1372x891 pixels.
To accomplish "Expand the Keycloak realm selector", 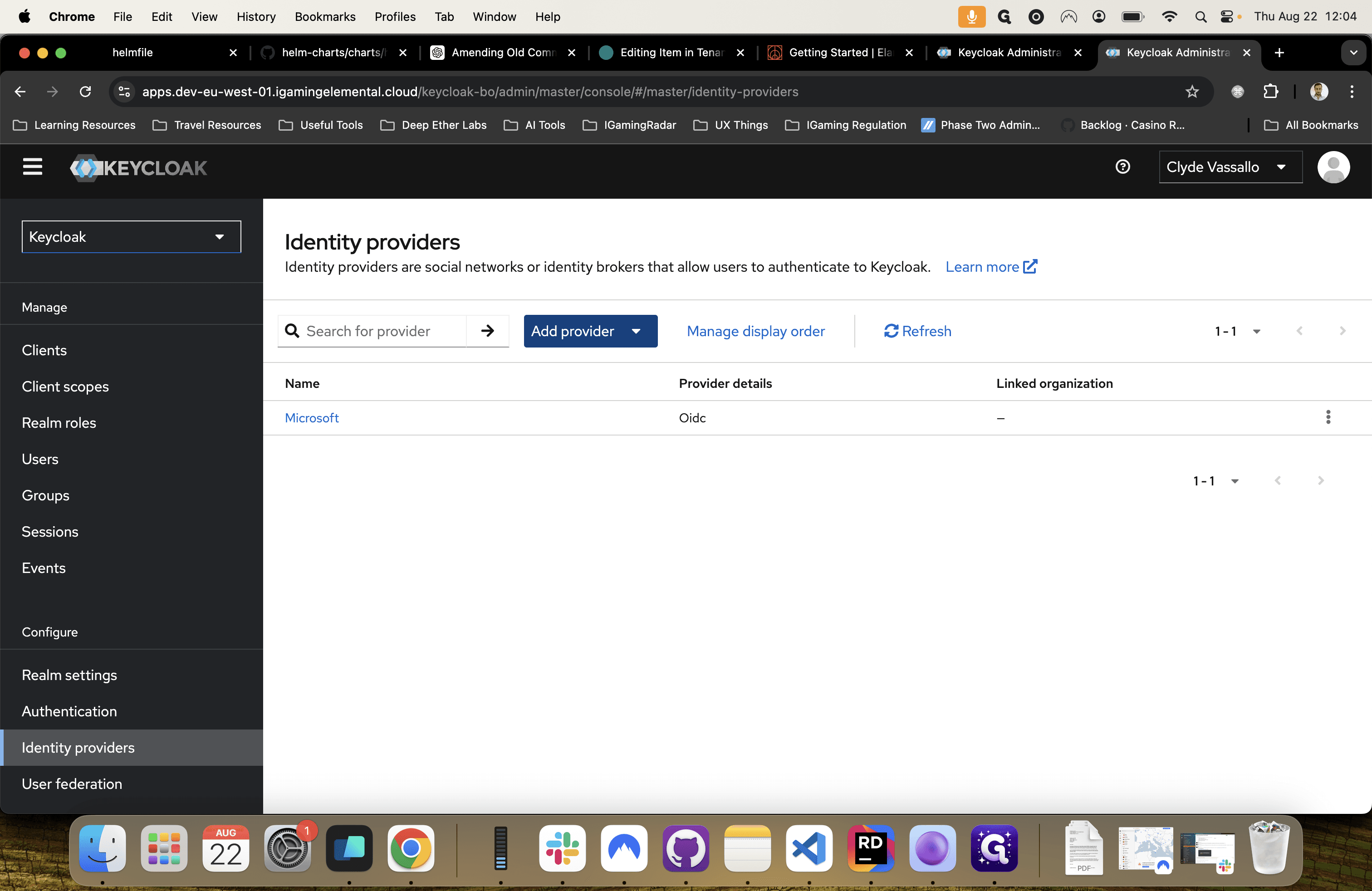I will [x=132, y=237].
